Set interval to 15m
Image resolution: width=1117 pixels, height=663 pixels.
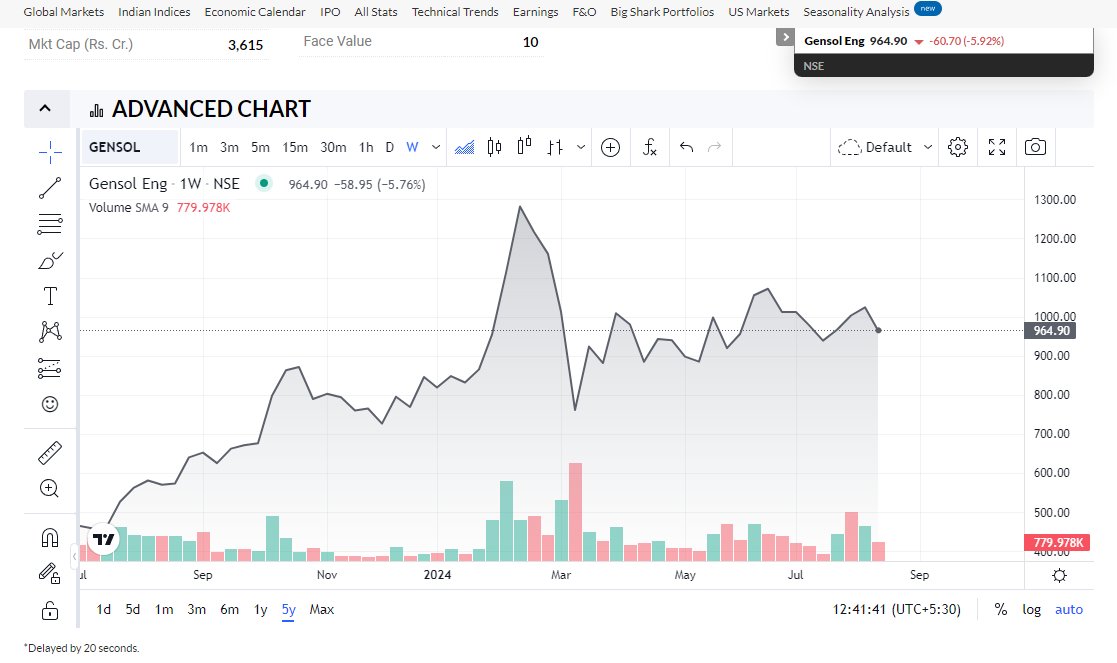coord(295,147)
